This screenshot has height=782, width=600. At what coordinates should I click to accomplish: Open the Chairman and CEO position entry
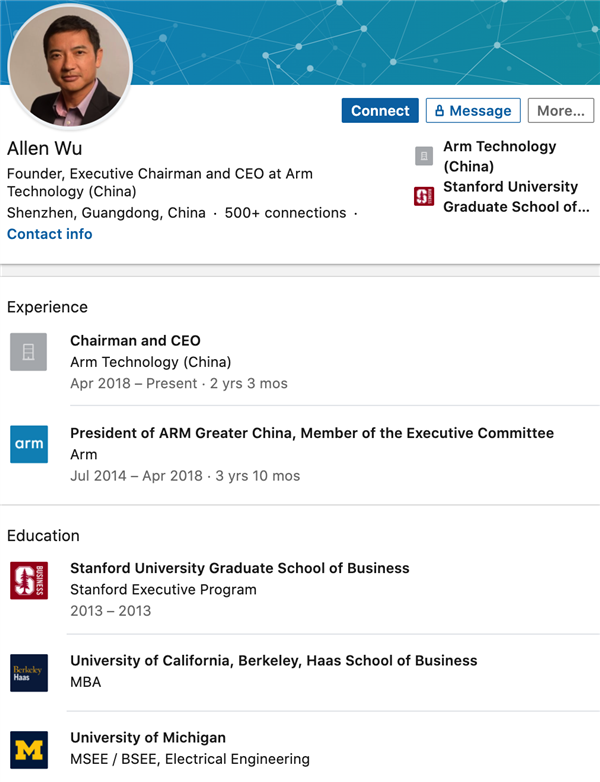point(135,341)
